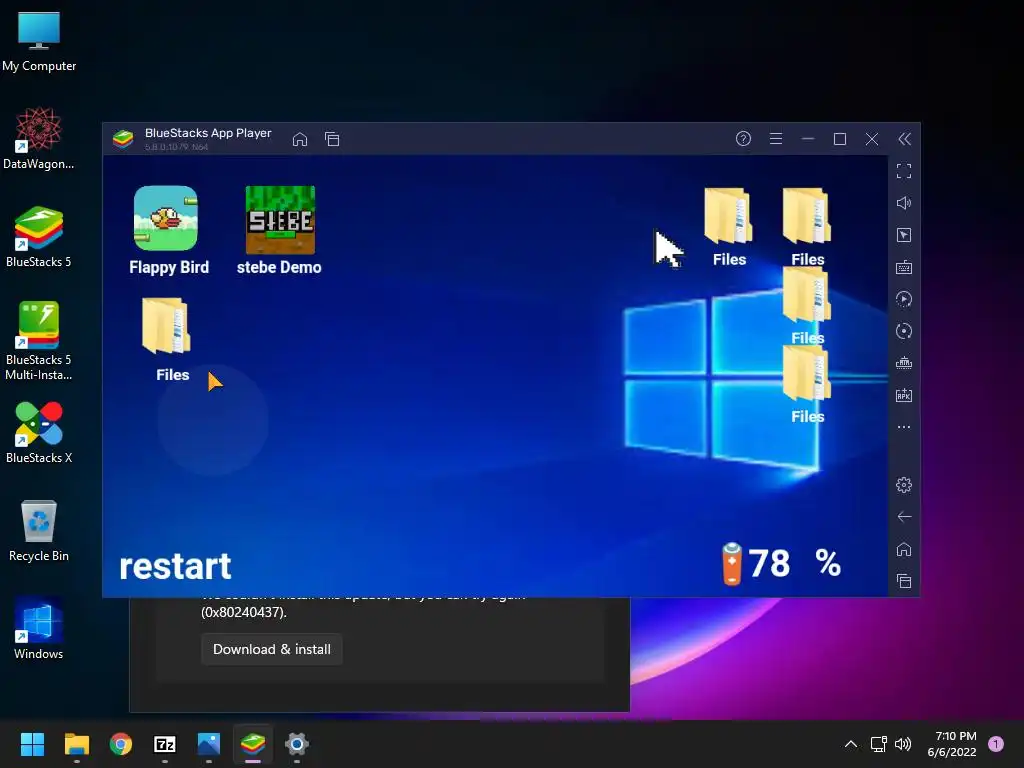
Task: Click Android home button in sidebar
Action: [904, 549]
